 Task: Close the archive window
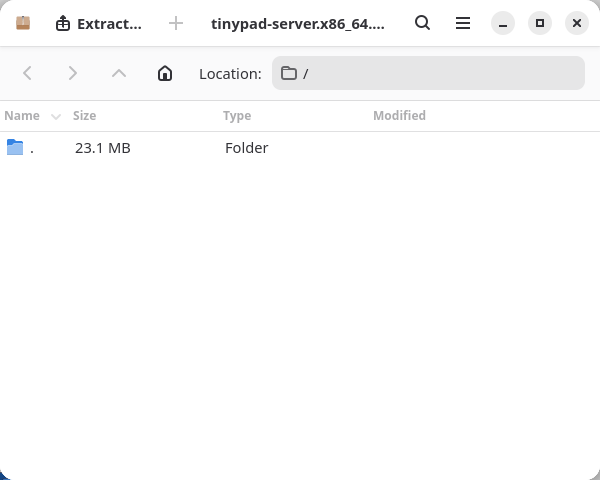tap(577, 23)
